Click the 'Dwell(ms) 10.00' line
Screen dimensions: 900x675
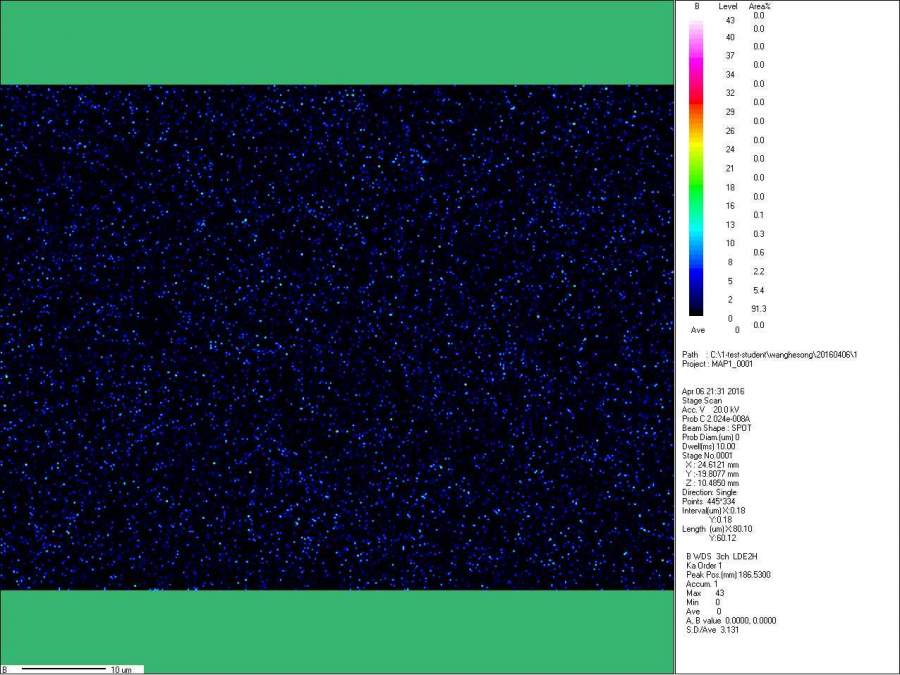[x=709, y=447]
